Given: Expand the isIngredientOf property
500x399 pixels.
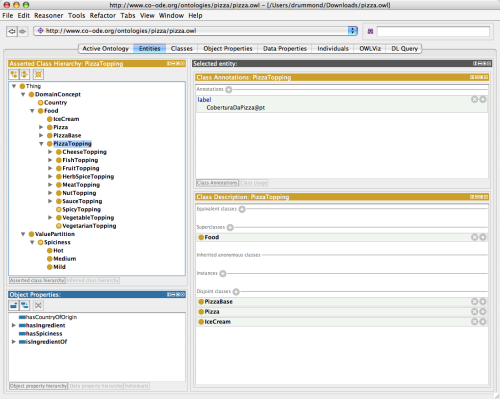Looking at the screenshot, I should point(14,342).
